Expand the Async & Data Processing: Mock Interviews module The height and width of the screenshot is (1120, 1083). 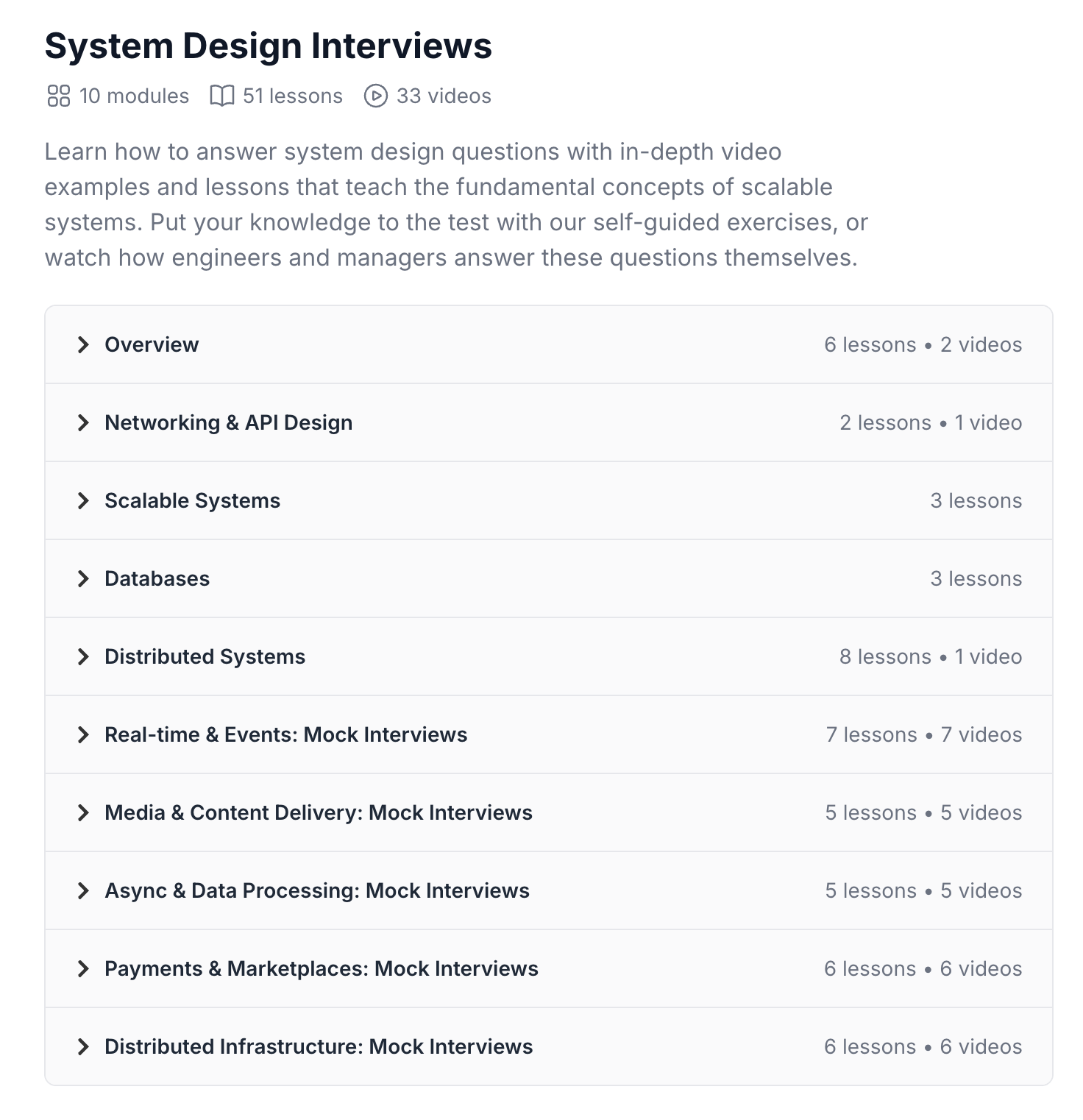[x=317, y=890]
